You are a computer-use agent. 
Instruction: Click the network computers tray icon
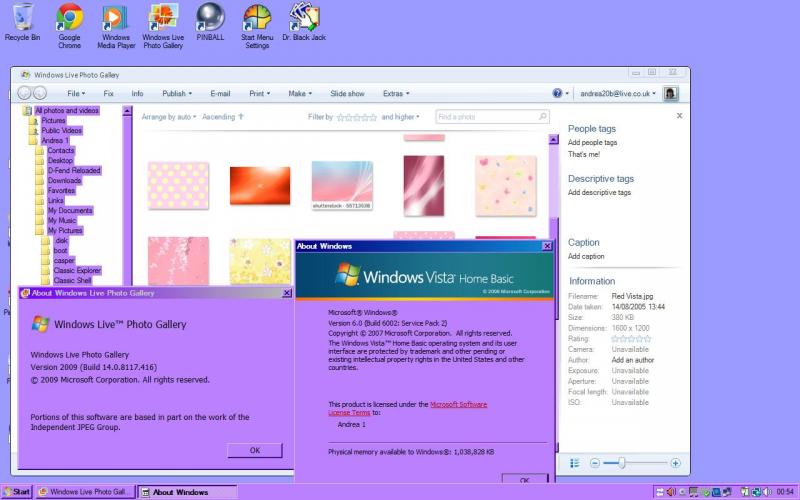(x=727, y=492)
